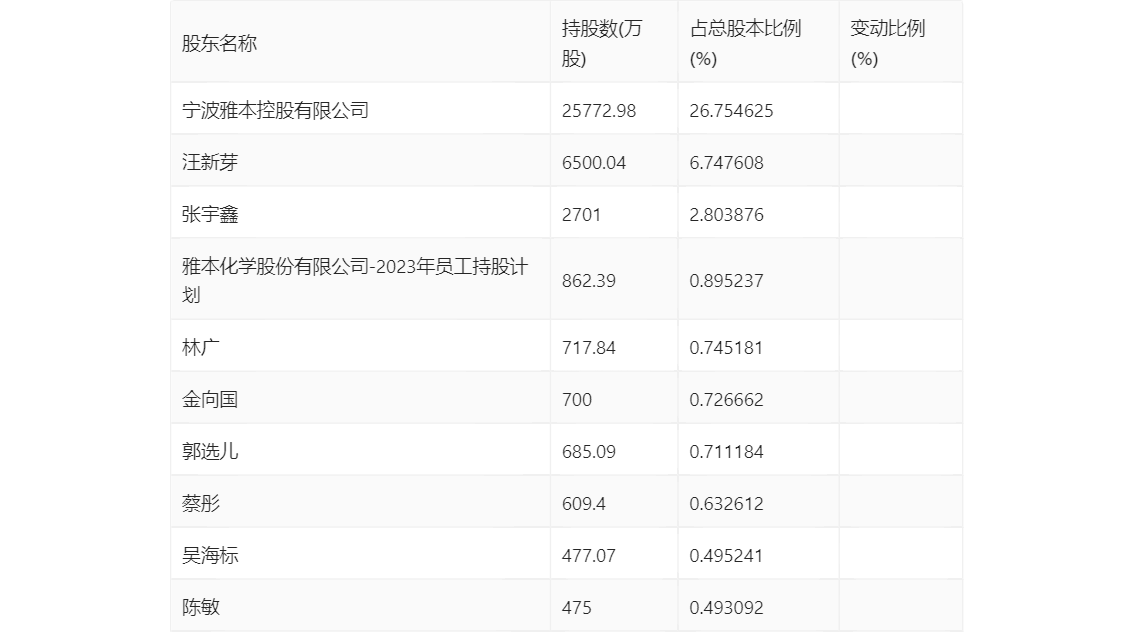Click the 持股数(万股) column header
The image size is (1134, 632).
[x=602, y=43]
